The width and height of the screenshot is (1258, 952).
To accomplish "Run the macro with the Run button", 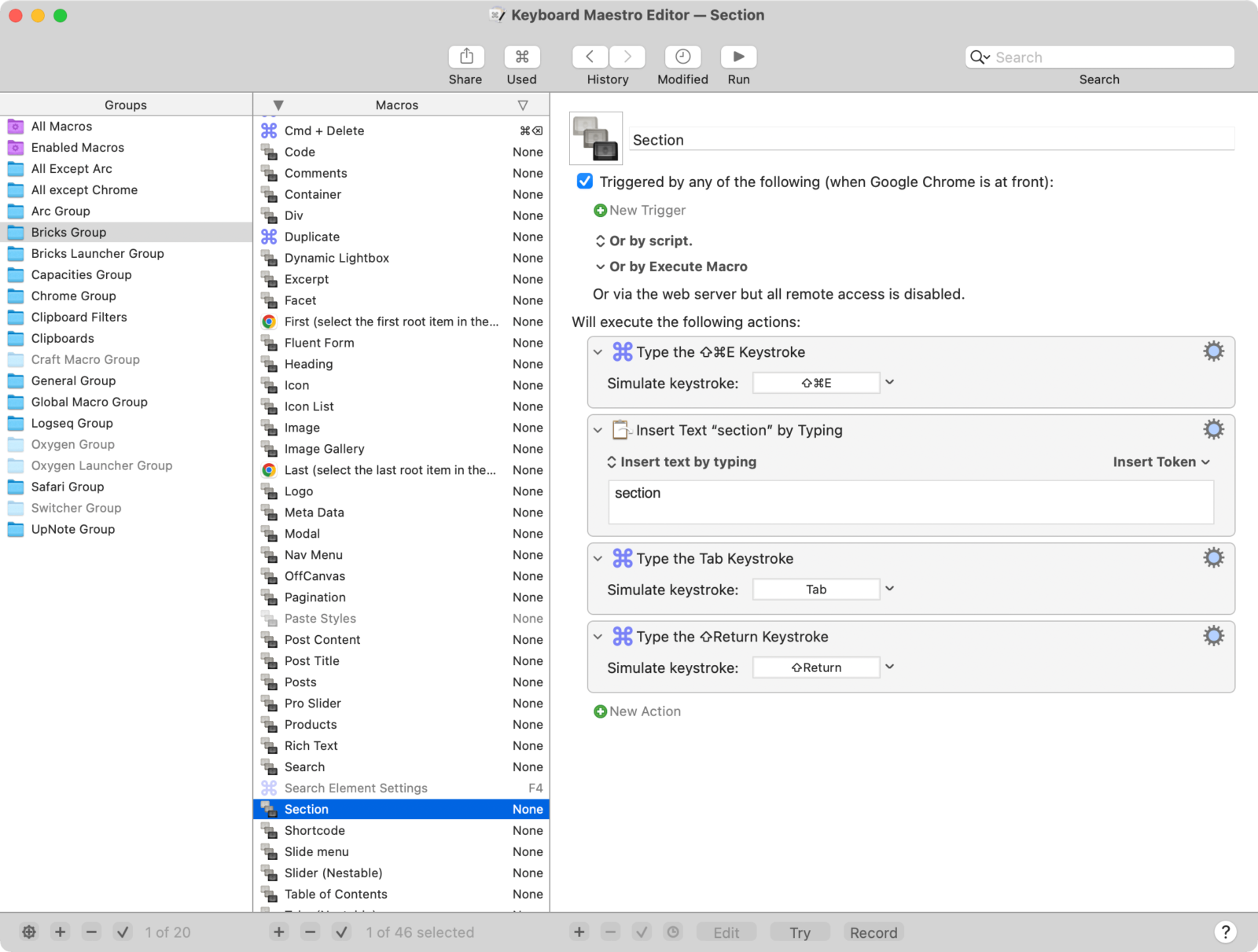I will coord(738,57).
